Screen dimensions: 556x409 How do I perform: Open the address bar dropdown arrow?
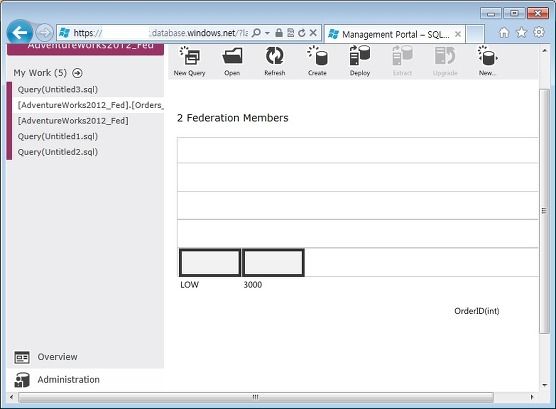tap(267, 33)
